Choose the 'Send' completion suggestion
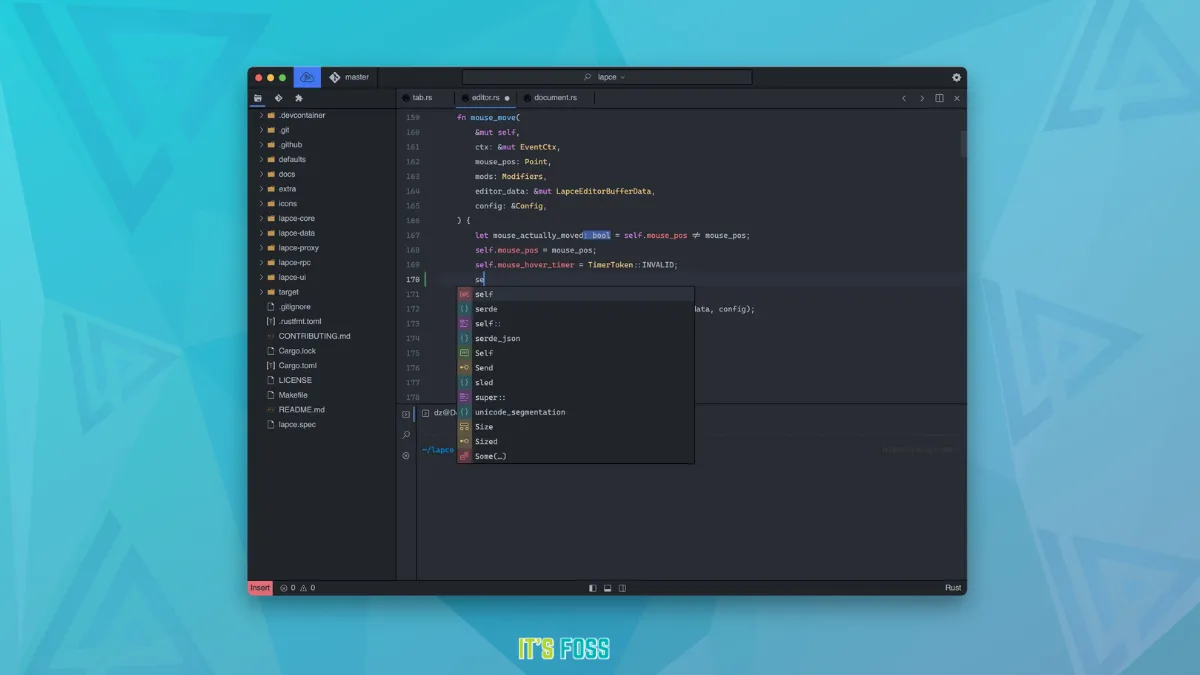 click(575, 368)
